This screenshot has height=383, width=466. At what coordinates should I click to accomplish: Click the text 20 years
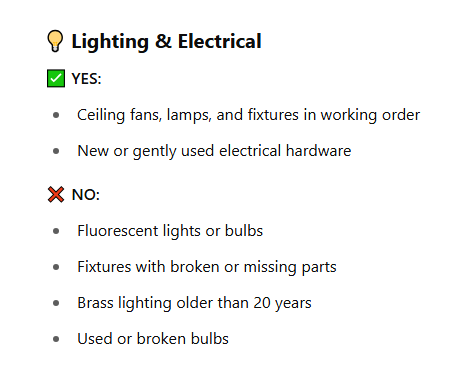click(282, 303)
